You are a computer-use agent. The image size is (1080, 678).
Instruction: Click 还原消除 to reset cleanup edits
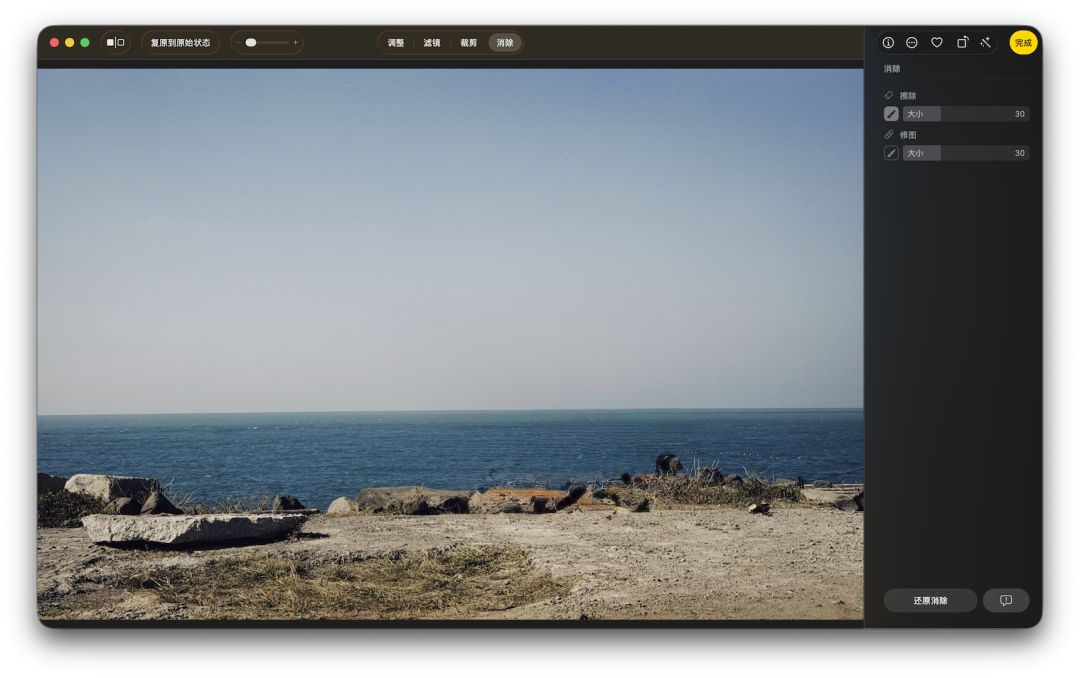point(930,600)
